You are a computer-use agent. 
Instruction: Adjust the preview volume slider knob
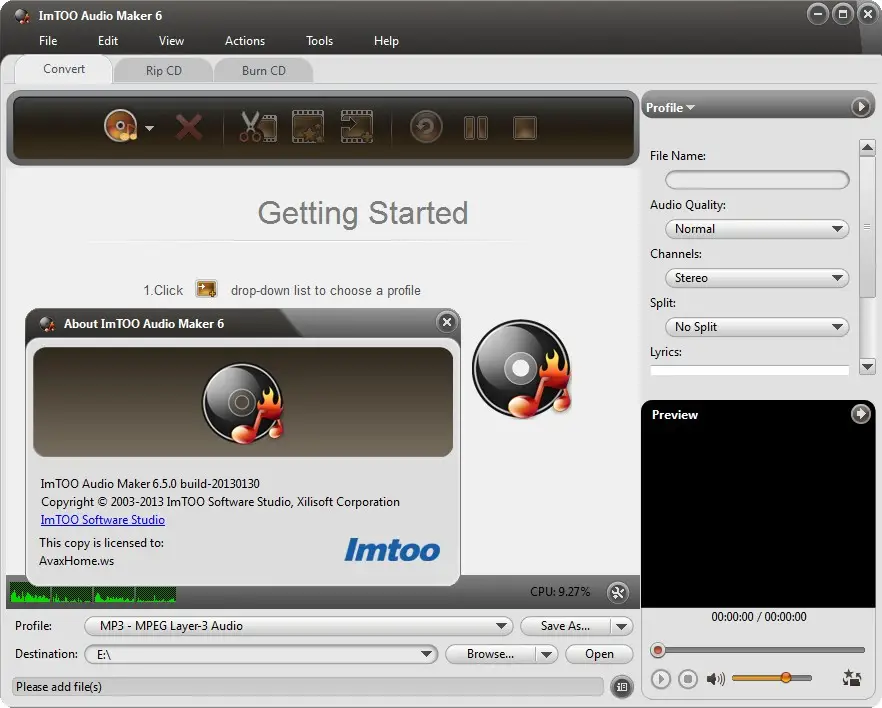pos(786,678)
